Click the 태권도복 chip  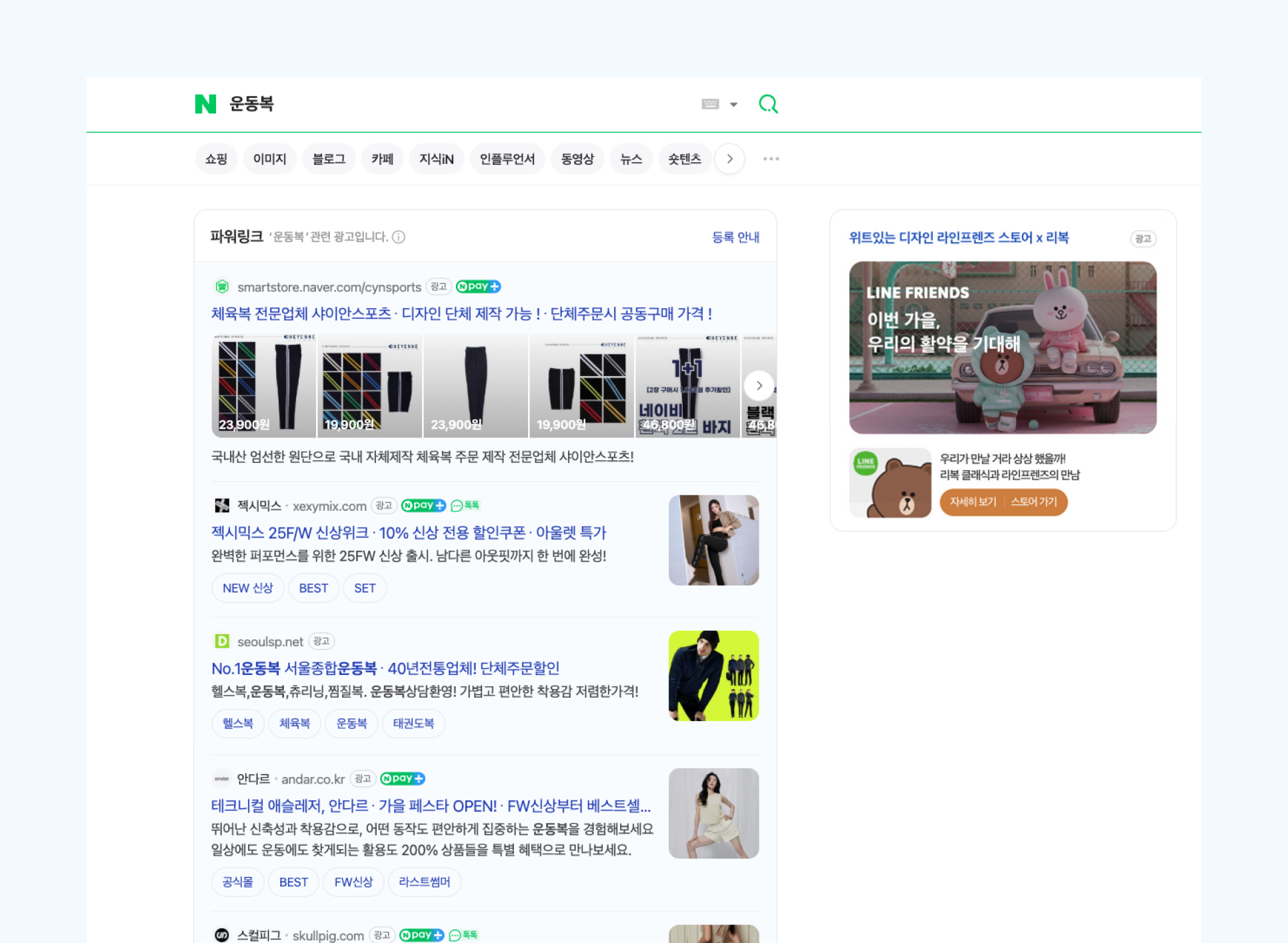413,724
